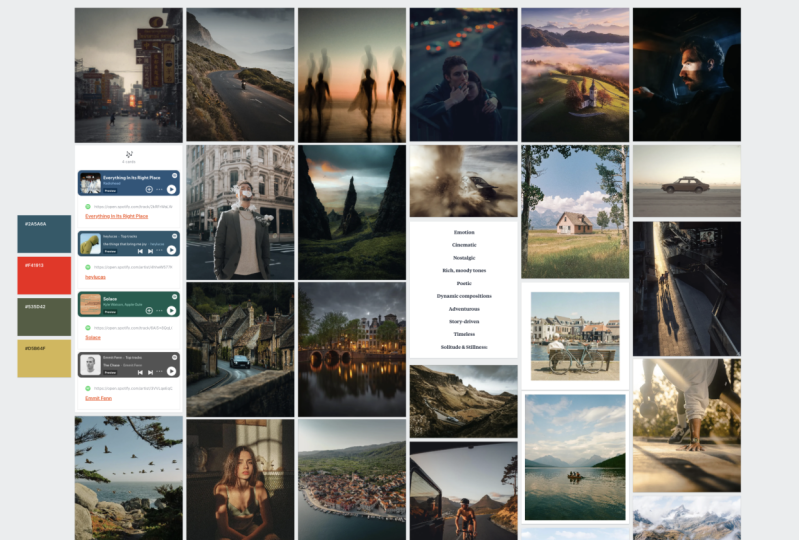Open more options on Solace player
This screenshot has width=799, height=540.
[x=159, y=311]
